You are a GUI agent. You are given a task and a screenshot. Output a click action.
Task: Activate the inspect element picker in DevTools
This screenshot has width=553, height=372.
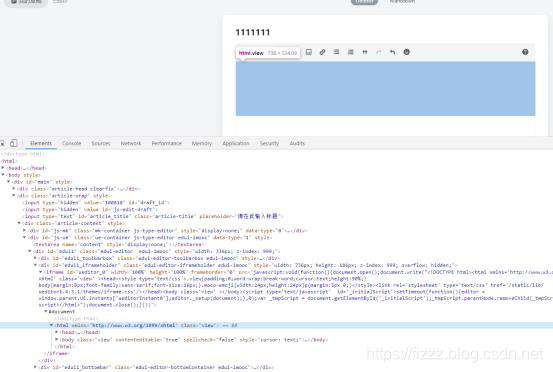(2, 143)
